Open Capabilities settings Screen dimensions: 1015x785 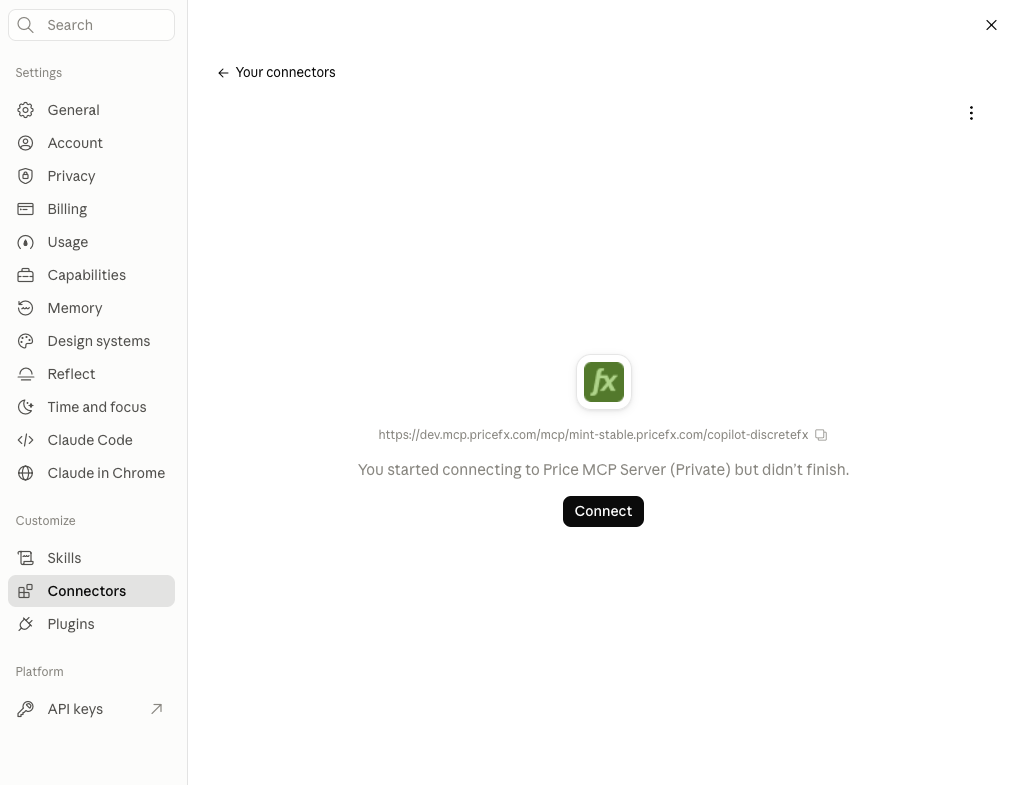pos(91,275)
